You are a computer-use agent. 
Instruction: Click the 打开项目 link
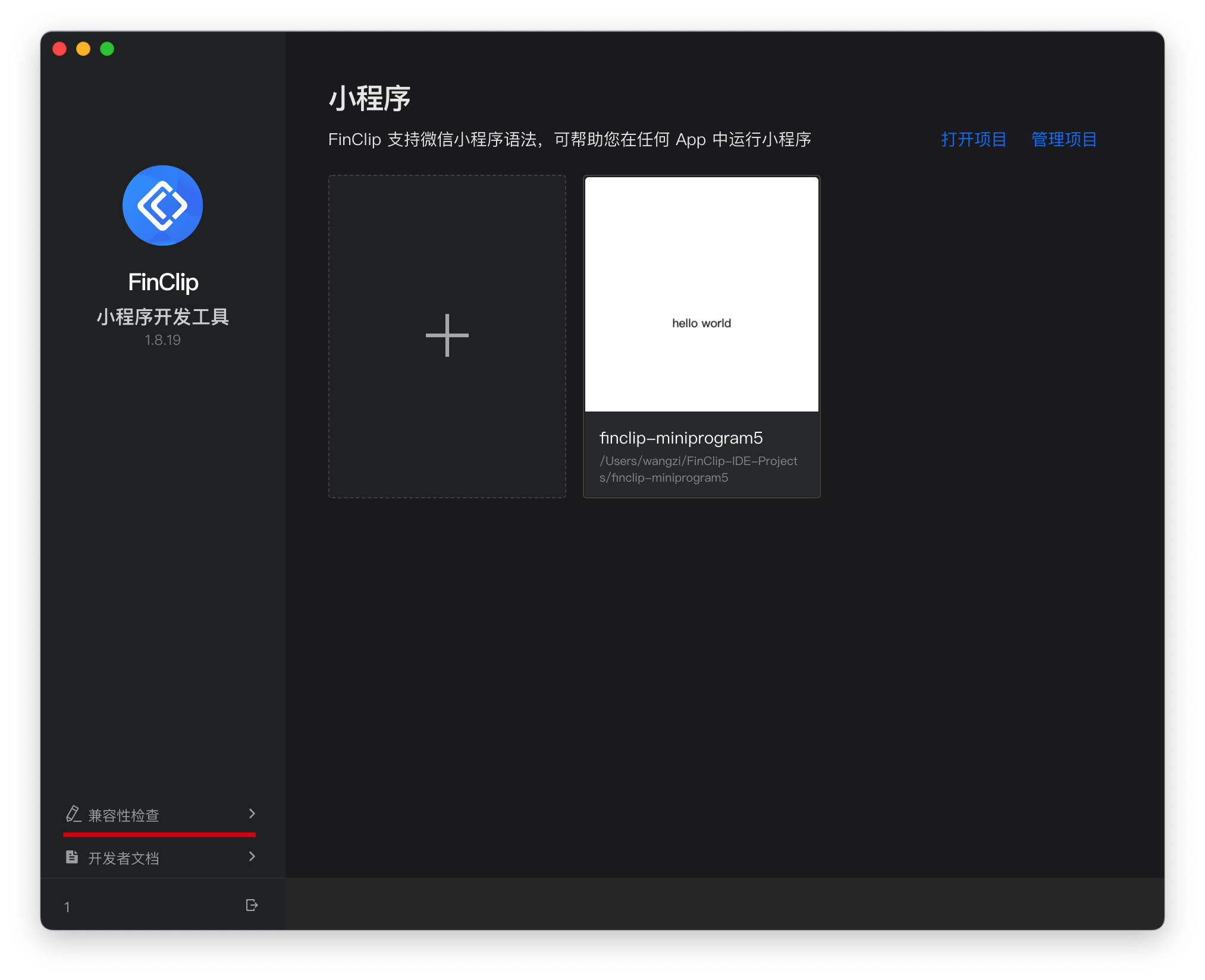tap(973, 140)
